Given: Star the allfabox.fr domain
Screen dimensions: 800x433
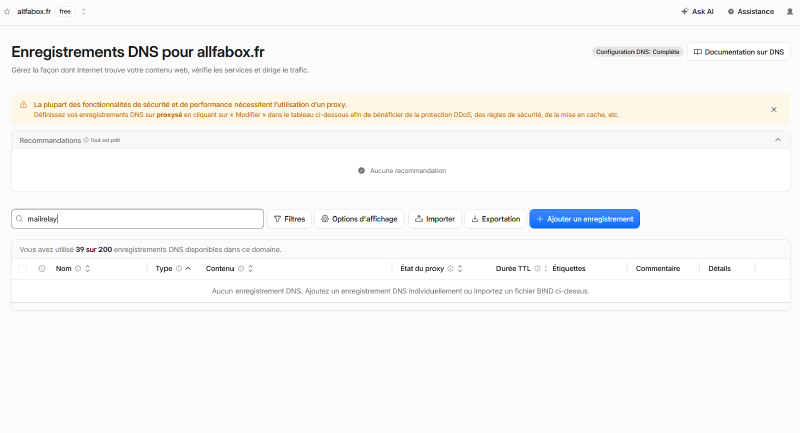Looking at the screenshot, I should point(7,11).
